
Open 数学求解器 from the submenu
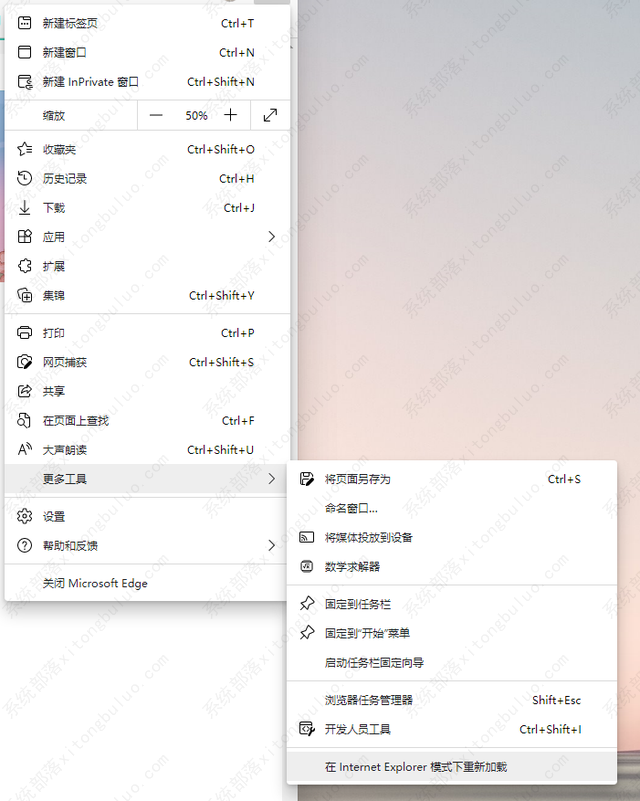[x=452, y=566]
